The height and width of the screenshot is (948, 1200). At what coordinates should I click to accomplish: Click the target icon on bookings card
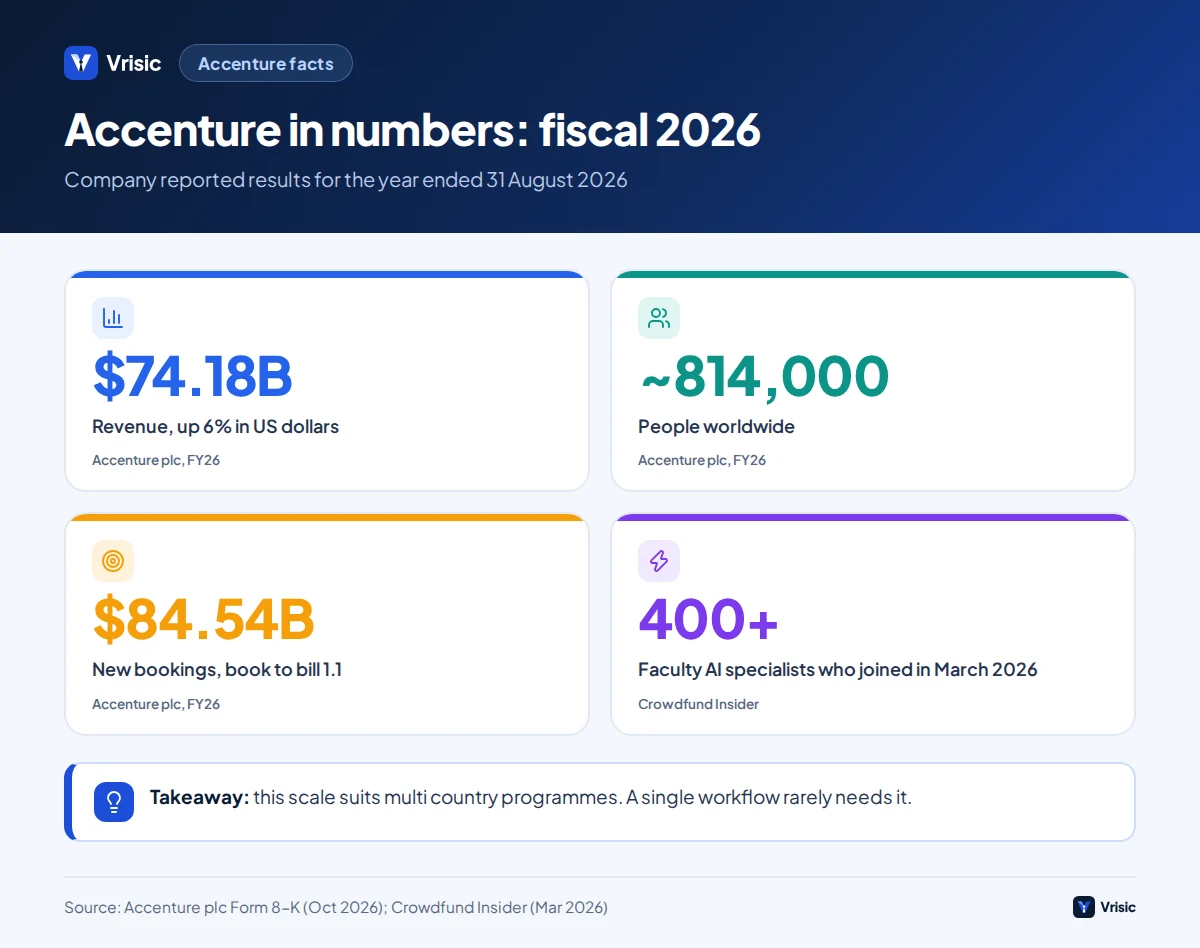(x=113, y=561)
